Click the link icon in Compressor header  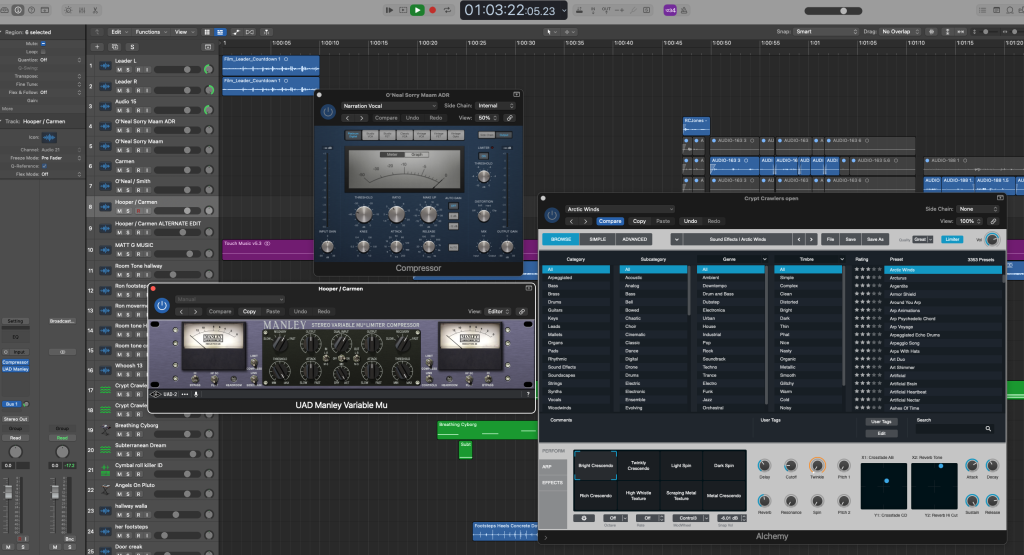click(510, 117)
